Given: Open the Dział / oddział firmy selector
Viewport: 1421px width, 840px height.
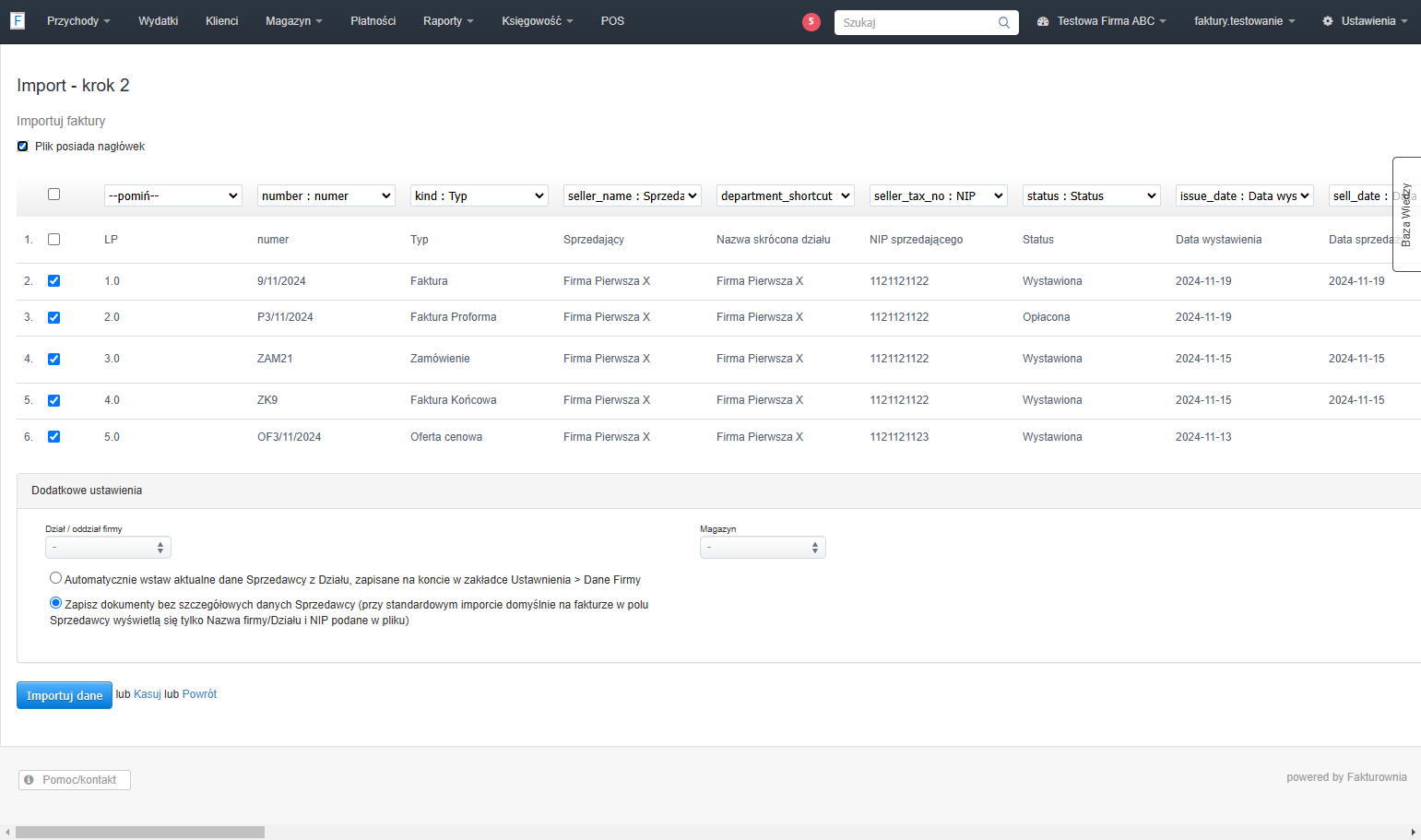Looking at the screenshot, I should tap(108, 548).
